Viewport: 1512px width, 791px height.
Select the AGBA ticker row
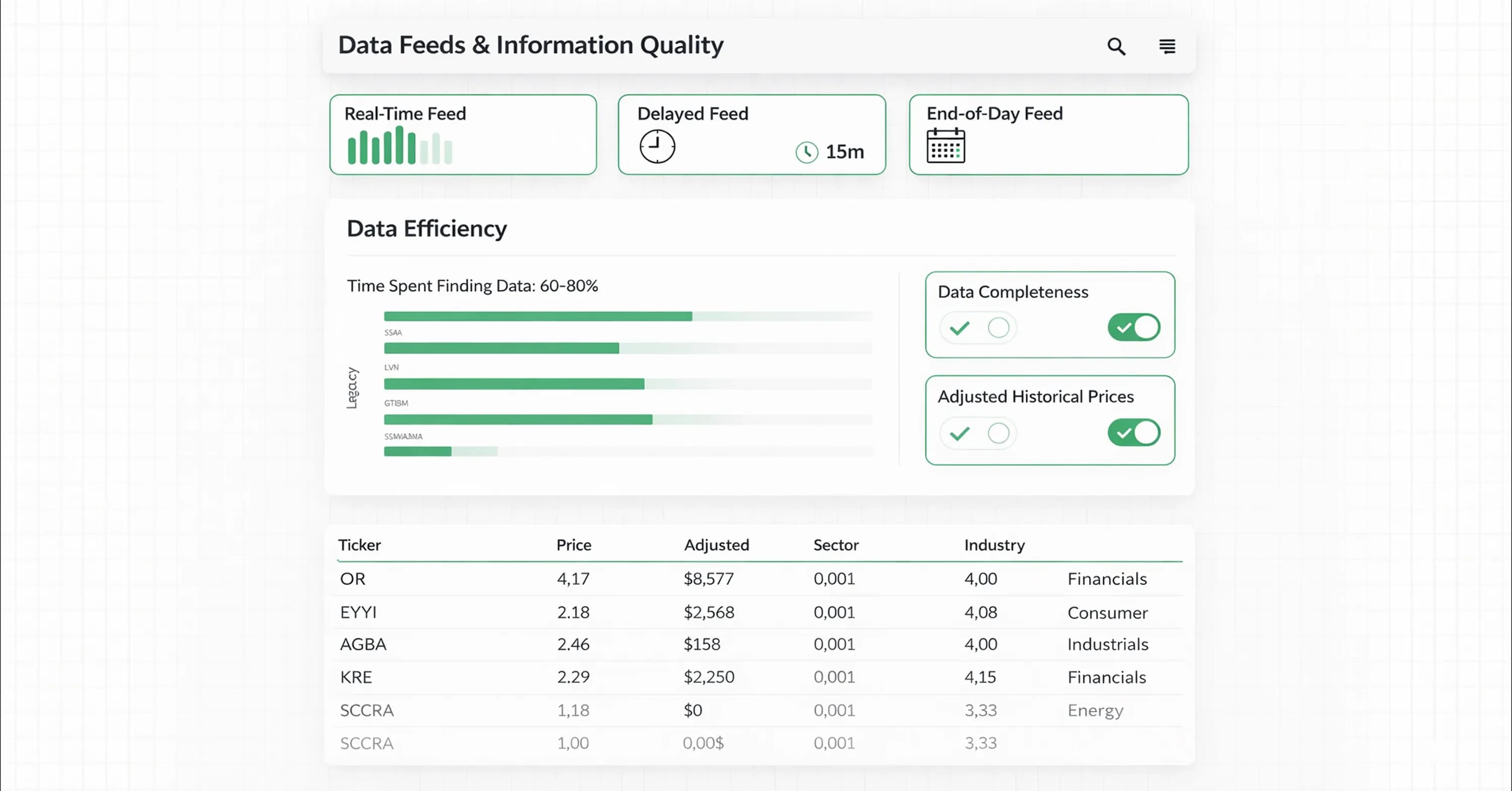[760, 644]
